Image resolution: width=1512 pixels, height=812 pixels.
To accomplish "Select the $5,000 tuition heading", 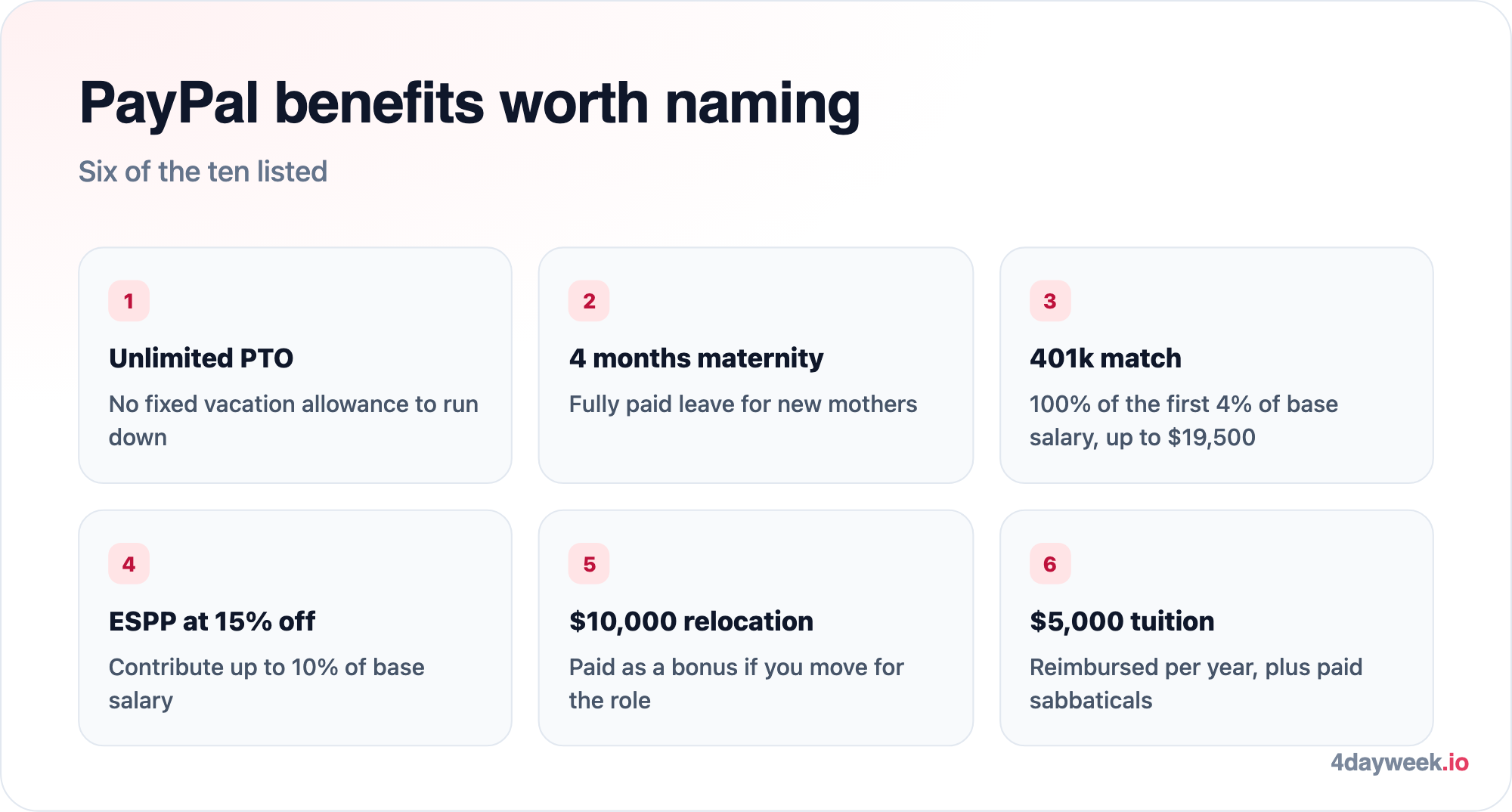I will pyautogui.click(x=1122, y=621).
